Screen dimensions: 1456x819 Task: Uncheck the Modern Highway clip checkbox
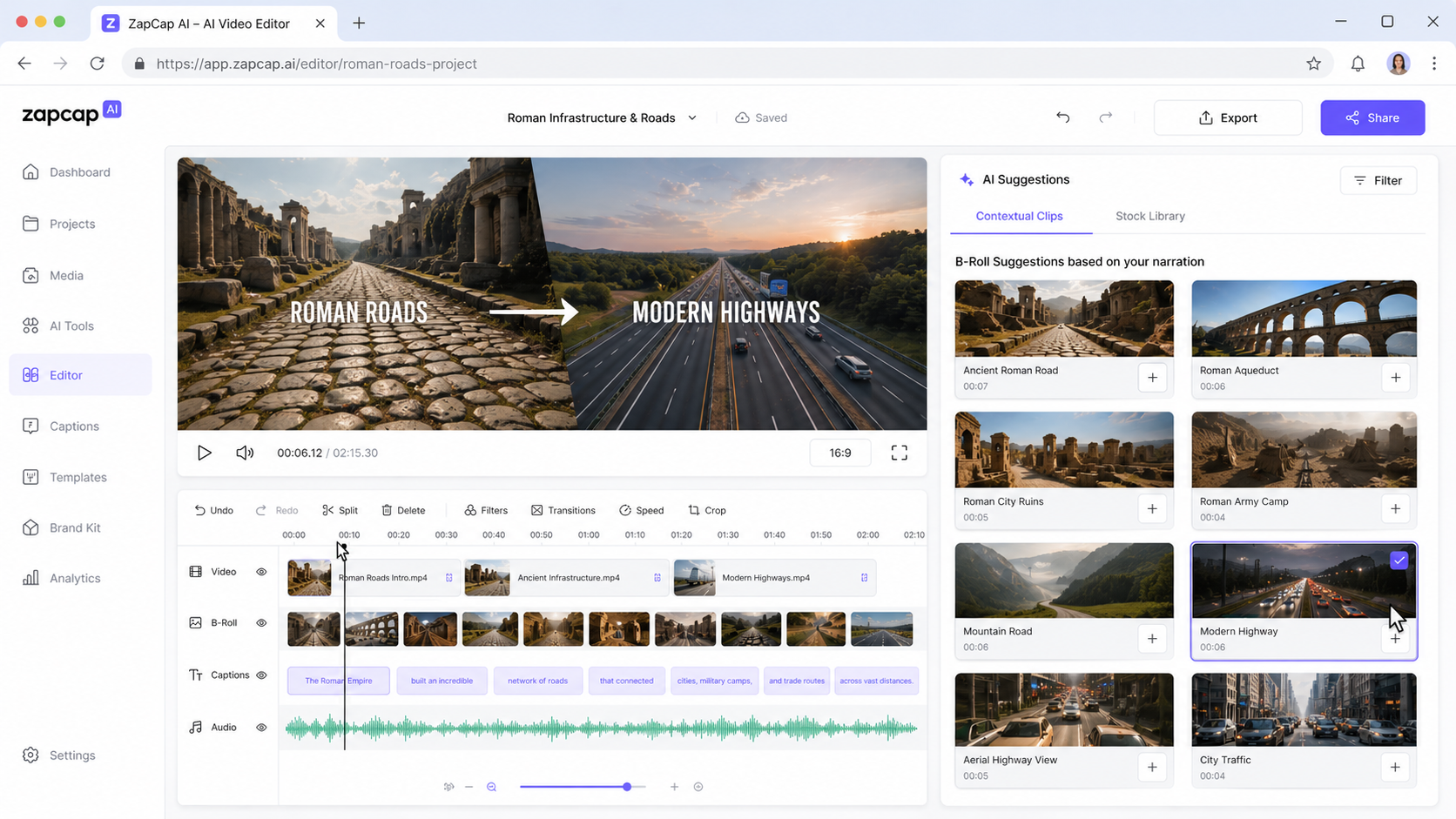tap(1399, 561)
